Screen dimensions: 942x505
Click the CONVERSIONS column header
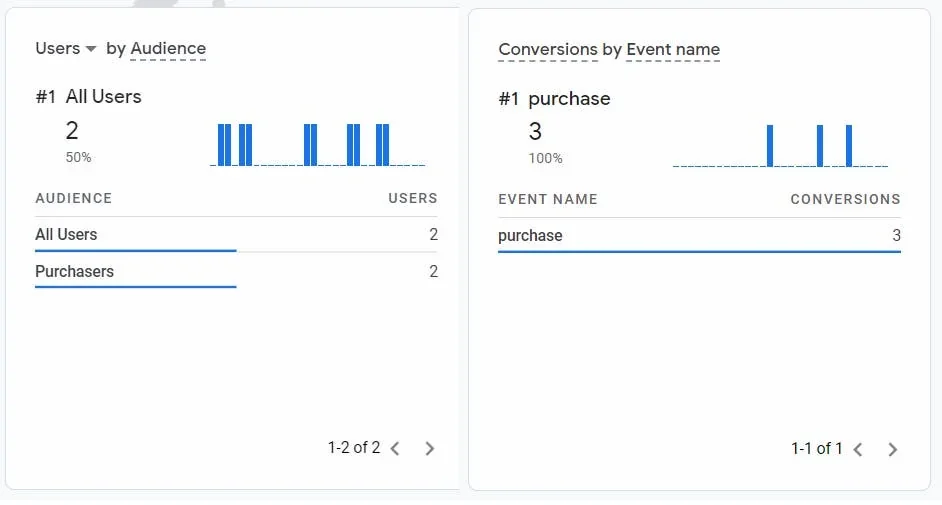[x=845, y=199]
